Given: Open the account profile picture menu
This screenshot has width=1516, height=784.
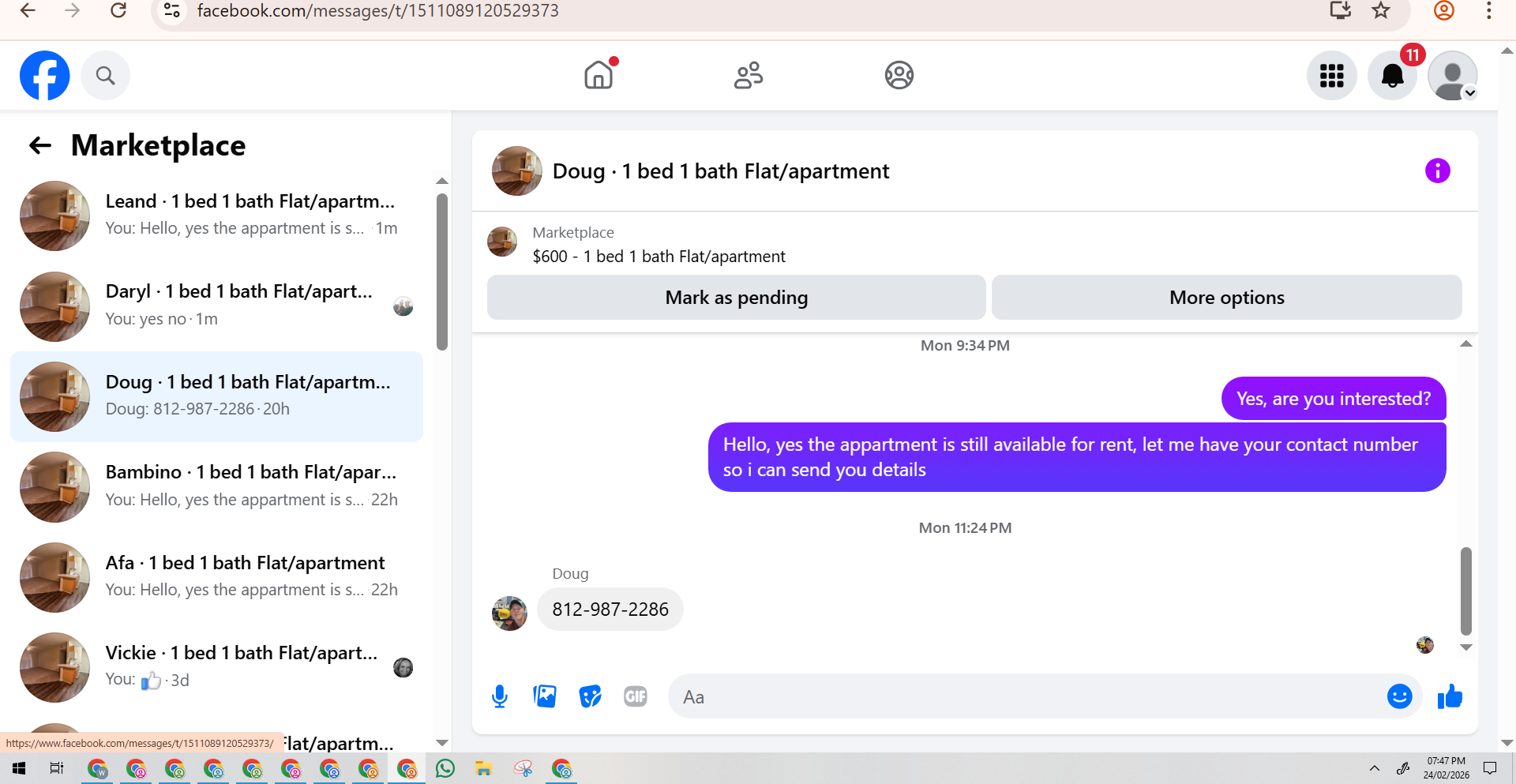Looking at the screenshot, I should 1453,76.
